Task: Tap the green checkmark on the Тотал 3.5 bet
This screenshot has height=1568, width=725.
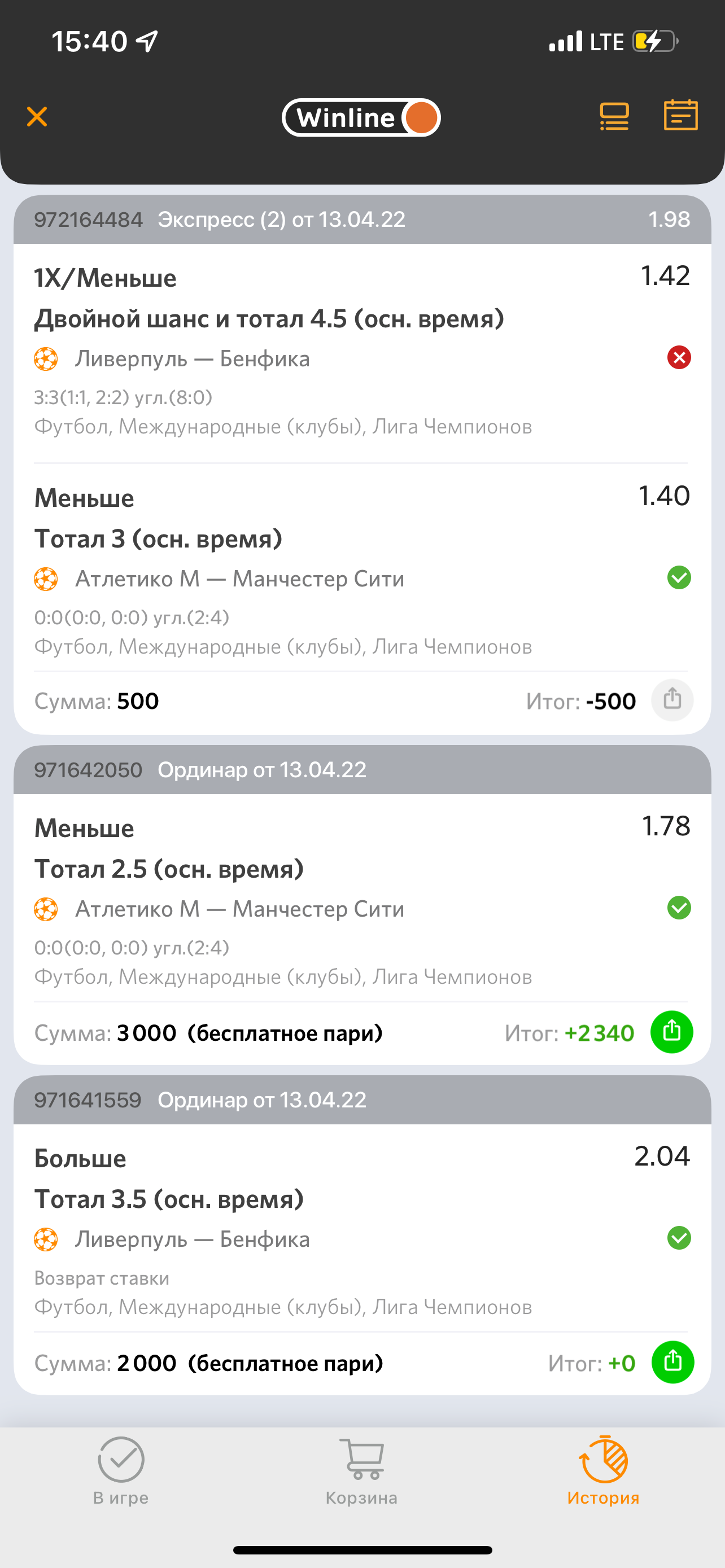Action: (x=679, y=1238)
